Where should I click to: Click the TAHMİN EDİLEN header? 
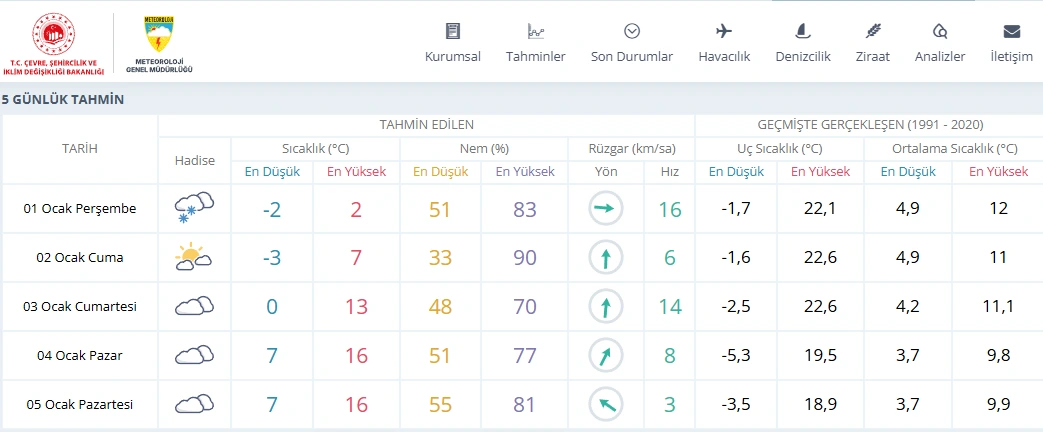[426, 124]
